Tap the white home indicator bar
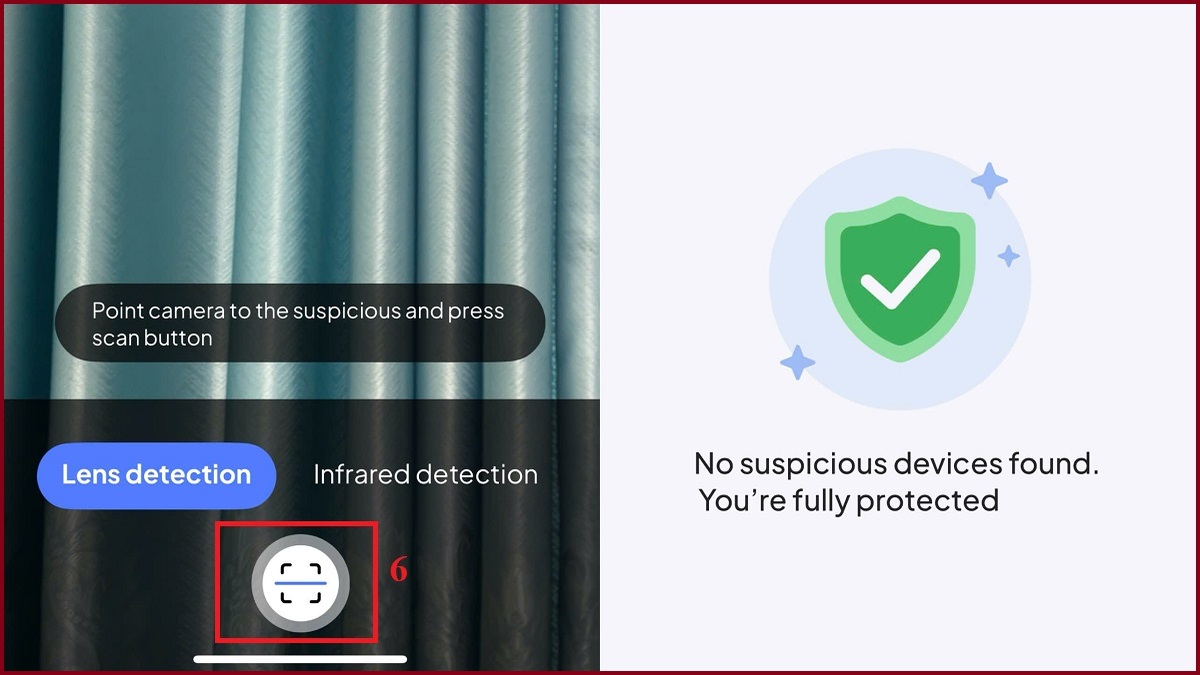The height and width of the screenshot is (675, 1200). coord(300,659)
